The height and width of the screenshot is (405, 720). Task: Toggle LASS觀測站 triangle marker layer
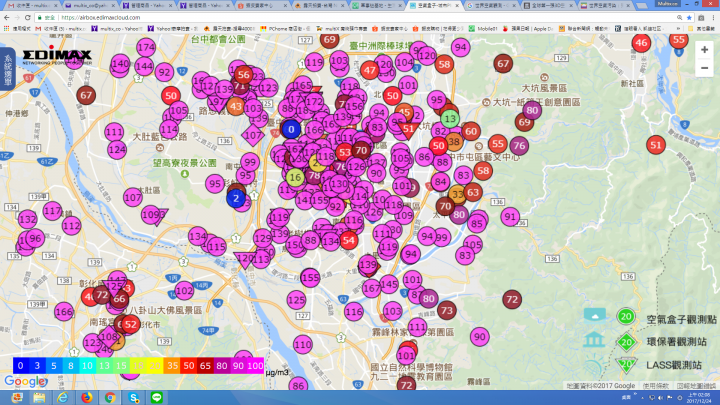coord(626,365)
